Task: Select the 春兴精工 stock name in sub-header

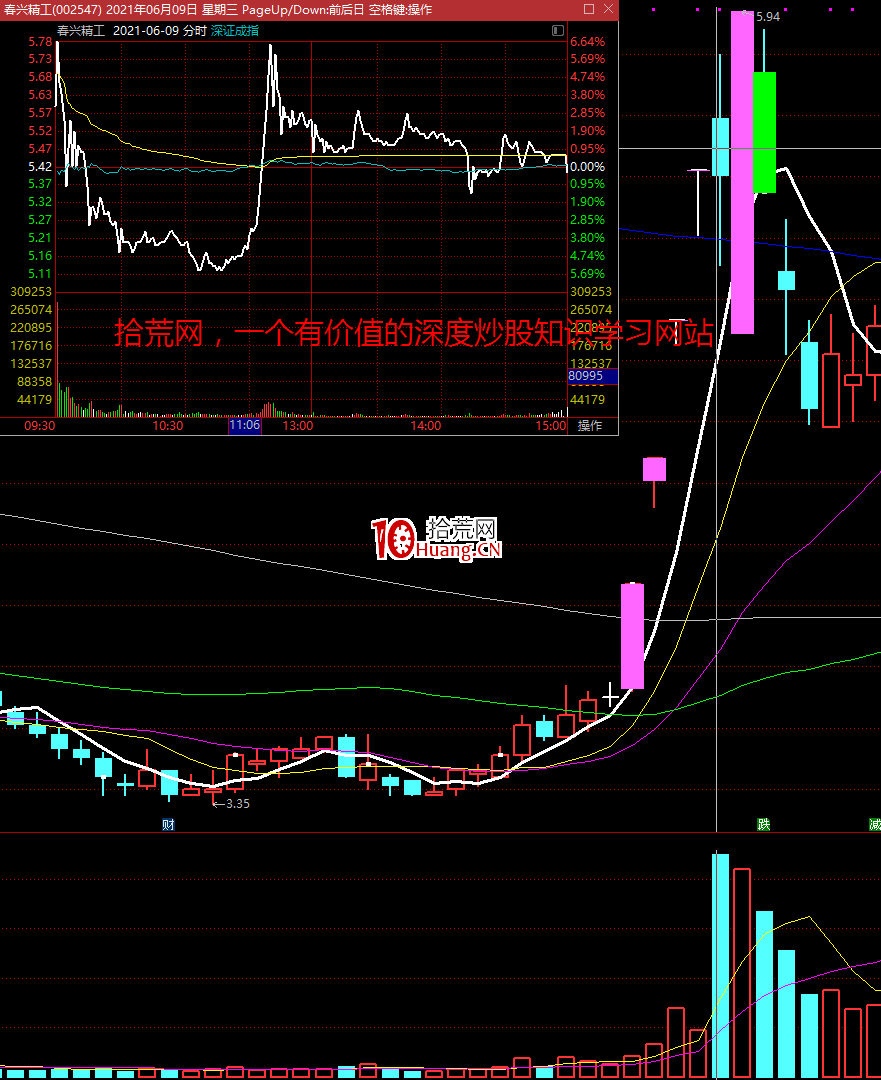Action: click(81, 31)
